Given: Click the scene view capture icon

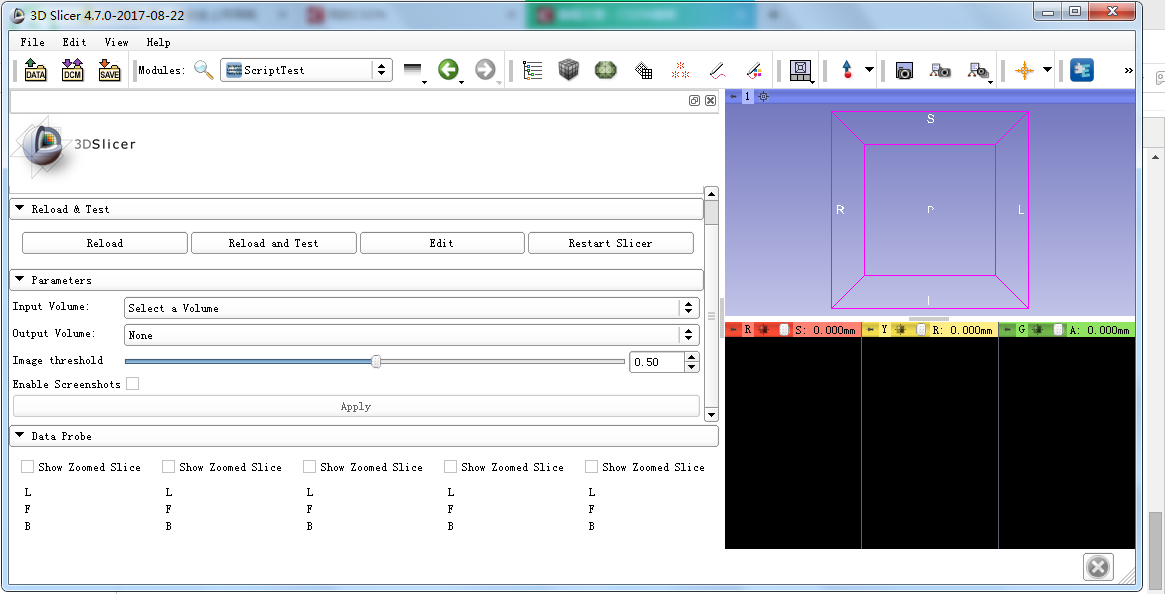Looking at the screenshot, I should (x=941, y=71).
